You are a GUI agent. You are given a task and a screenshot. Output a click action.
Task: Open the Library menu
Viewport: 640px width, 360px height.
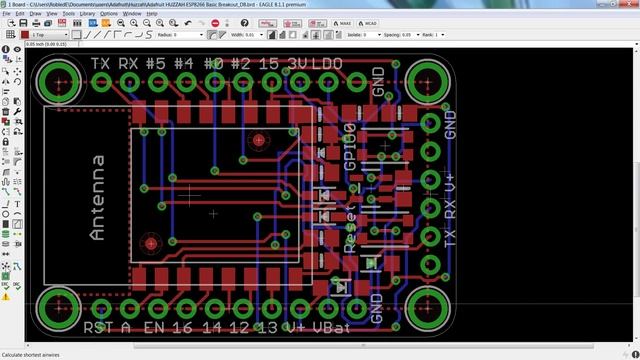(87, 13)
